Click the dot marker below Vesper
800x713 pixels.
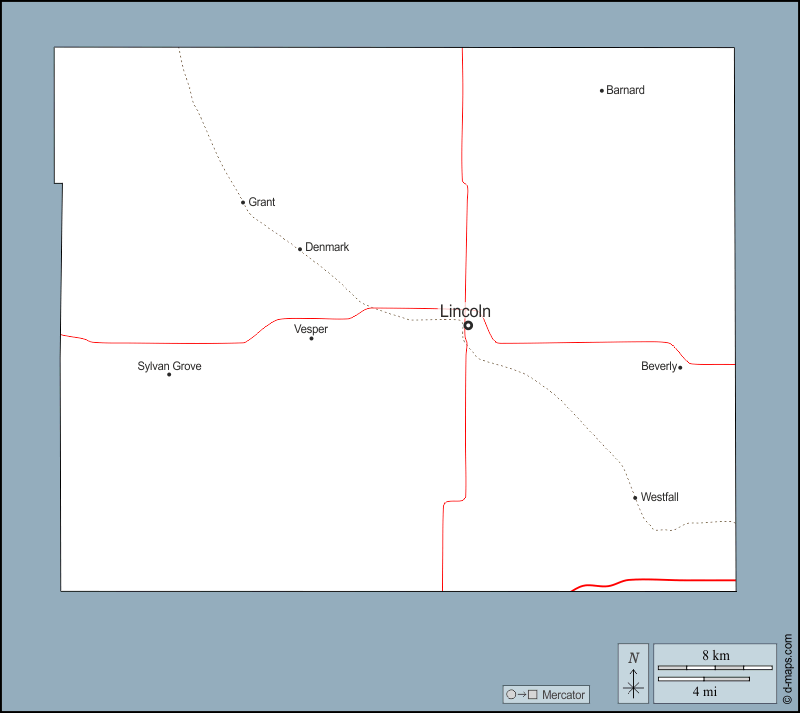tap(311, 338)
